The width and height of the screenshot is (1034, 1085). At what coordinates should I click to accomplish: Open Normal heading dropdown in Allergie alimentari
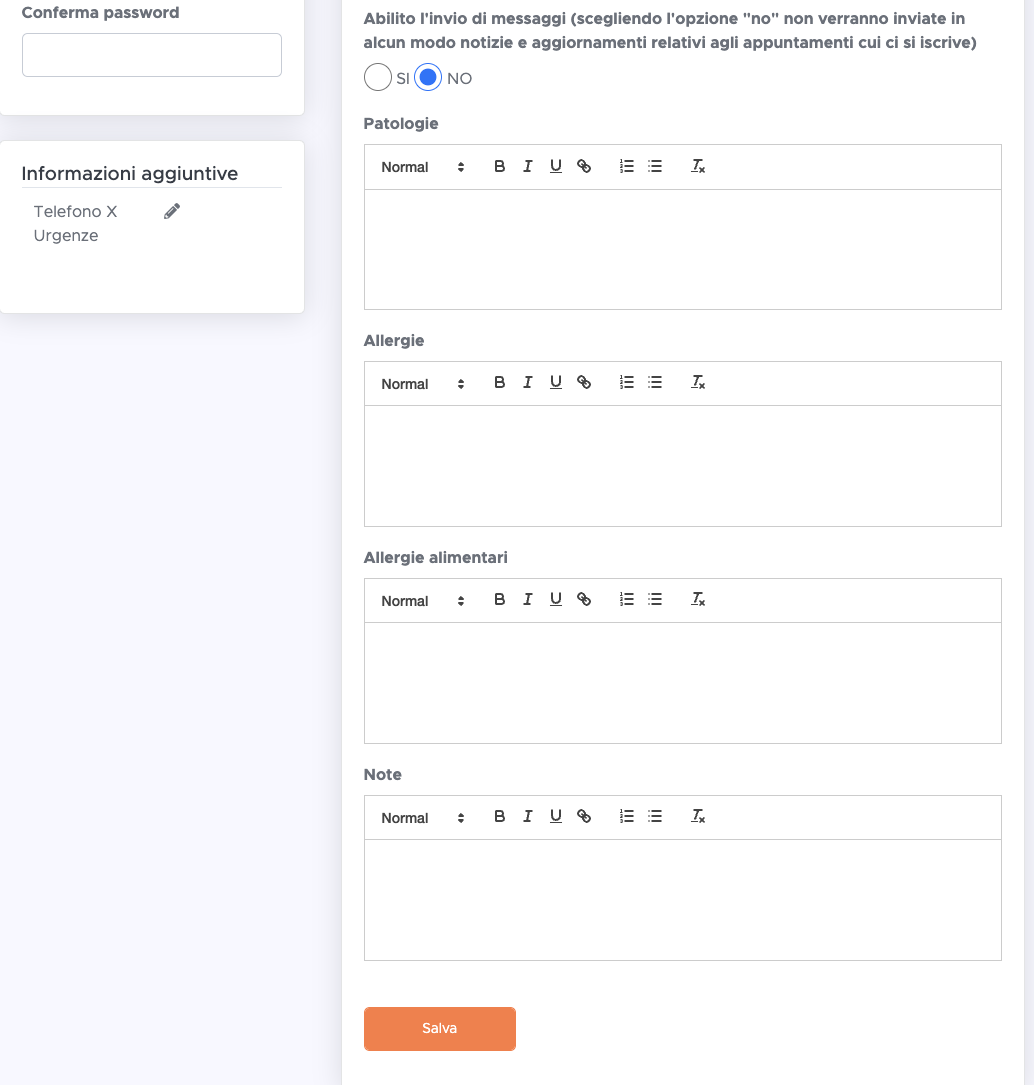[x=422, y=601]
